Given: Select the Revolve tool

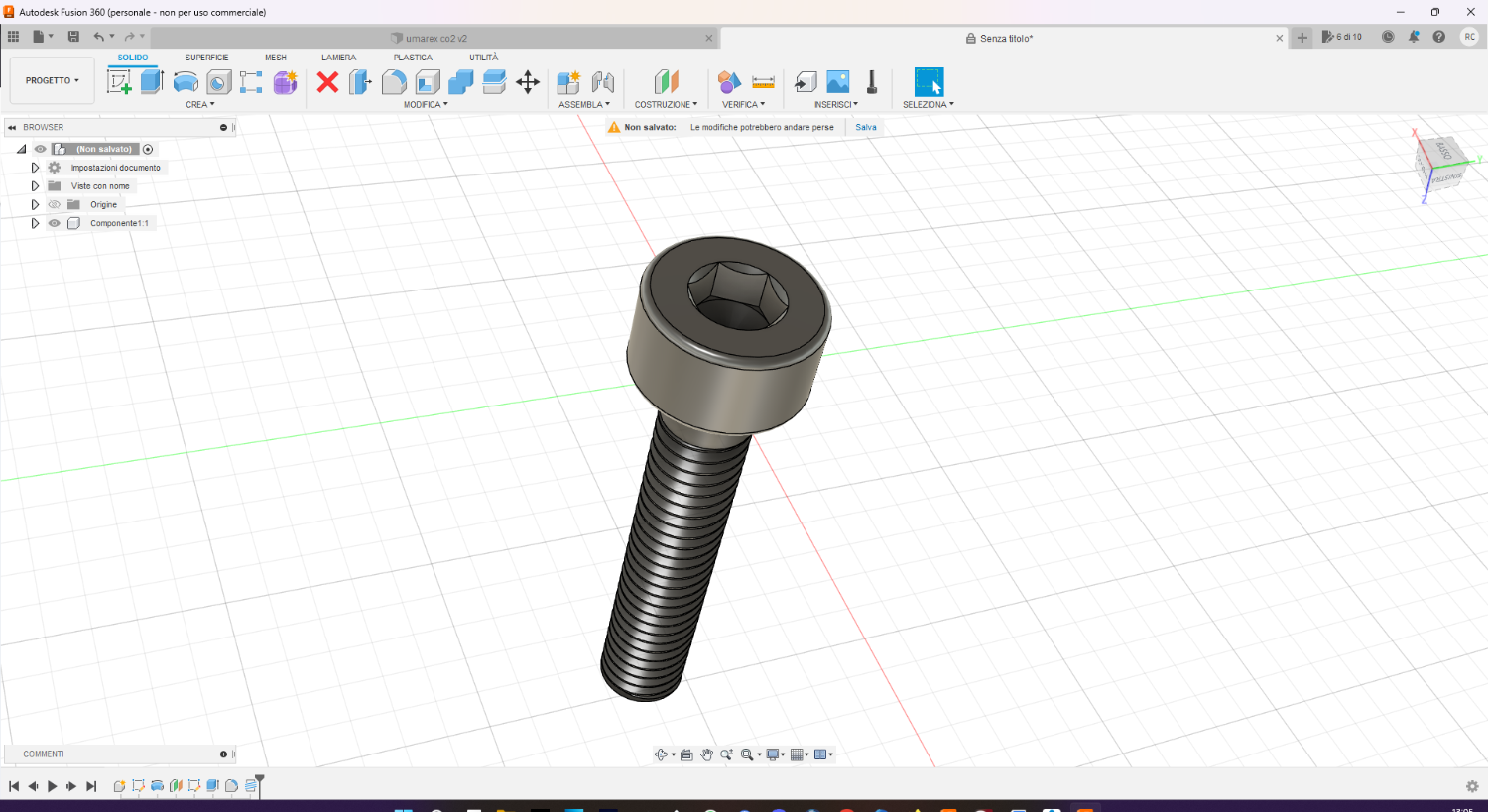Looking at the screenshot, I should pyautogui.click(x=186, y=82).
